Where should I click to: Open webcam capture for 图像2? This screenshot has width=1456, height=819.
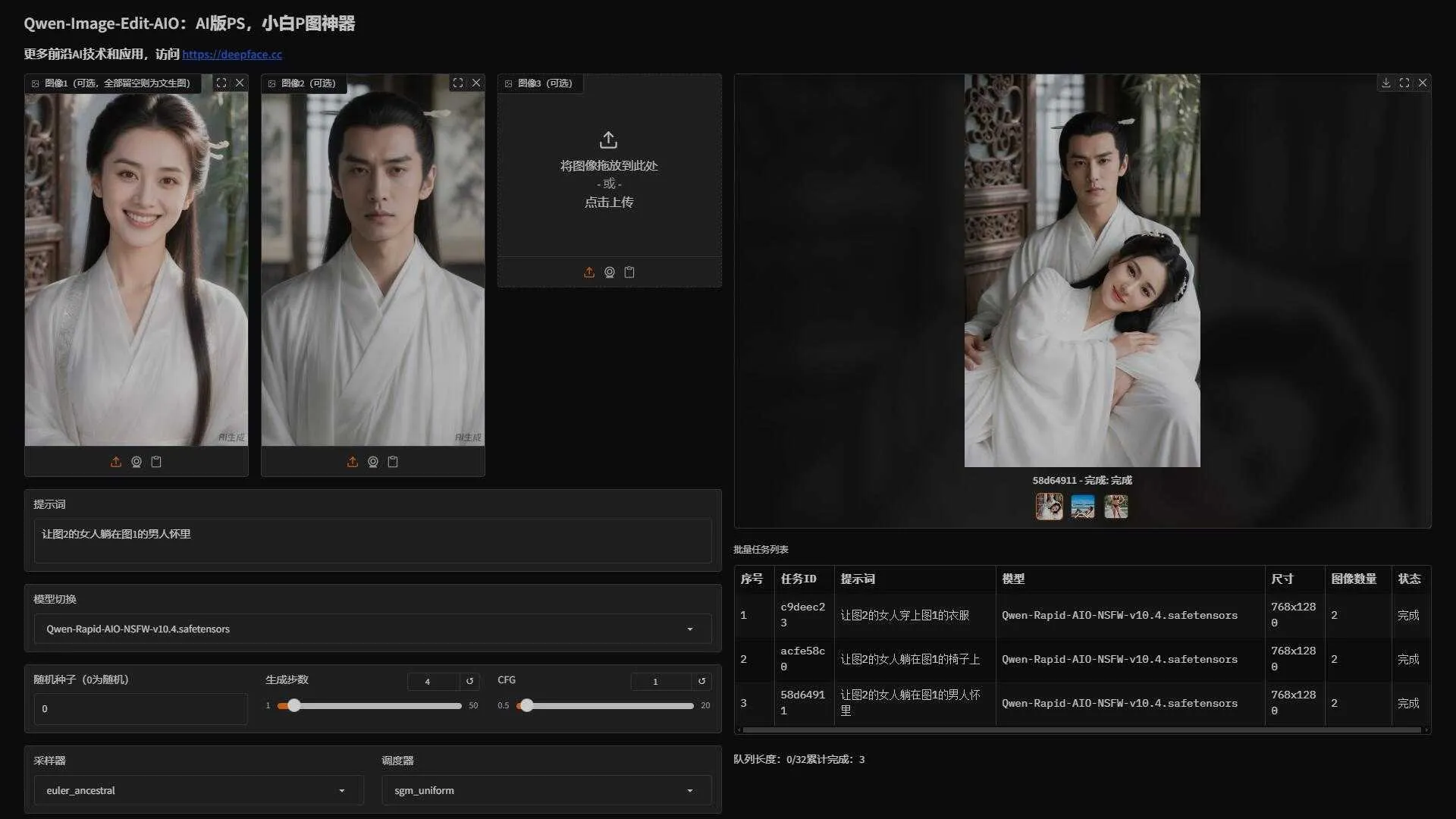tap(372, 461)
